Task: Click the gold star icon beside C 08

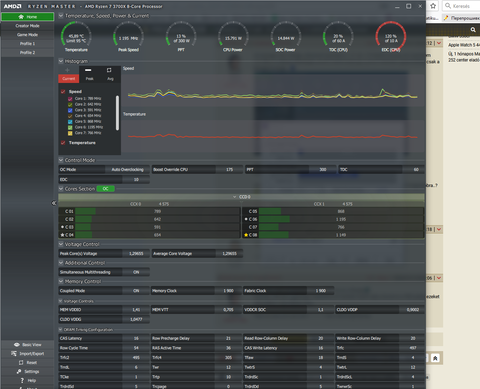Action: pyautogui.click(x=246, y=235)
